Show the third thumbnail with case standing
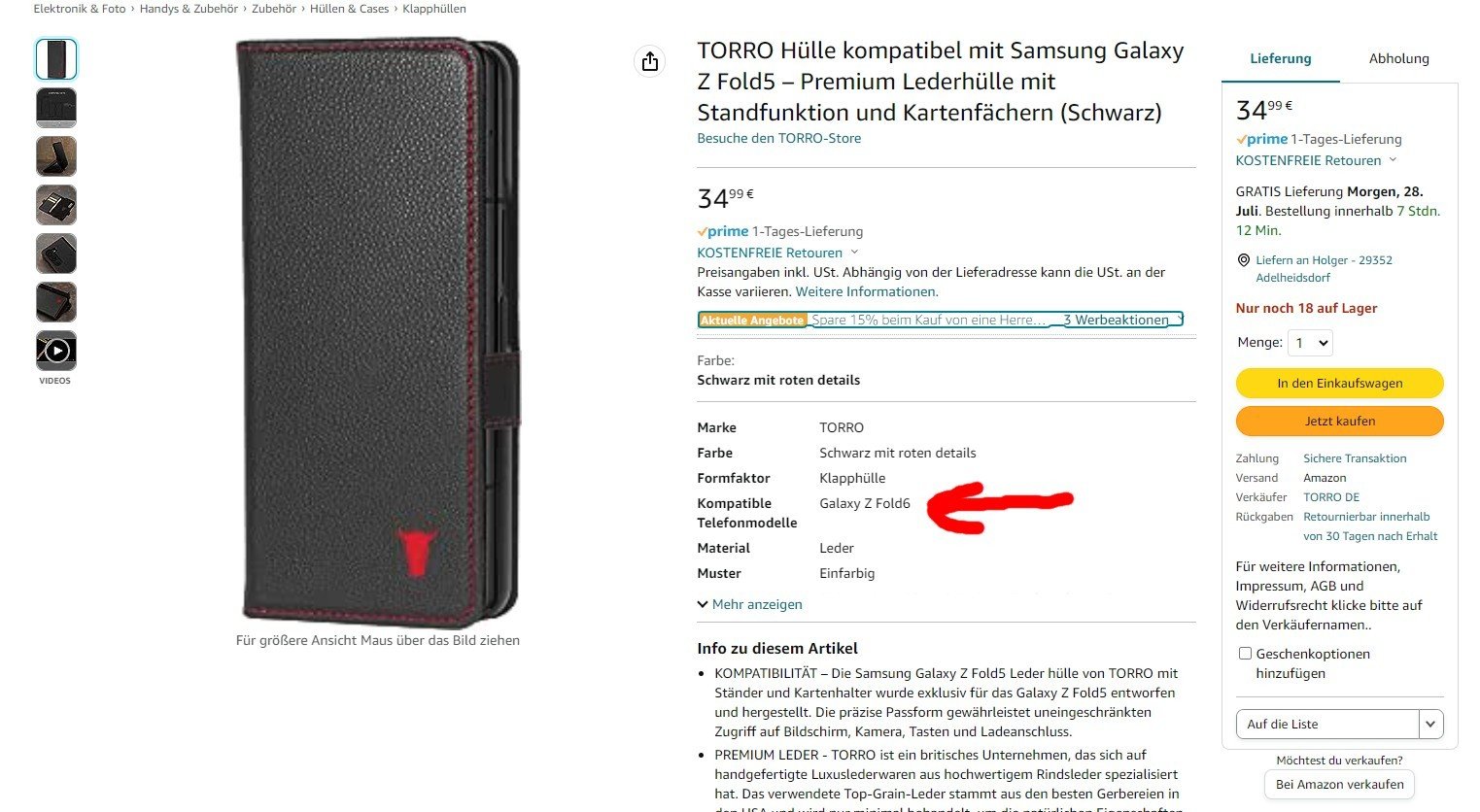This screenshot has width=1480, height=812. [56, 156]
